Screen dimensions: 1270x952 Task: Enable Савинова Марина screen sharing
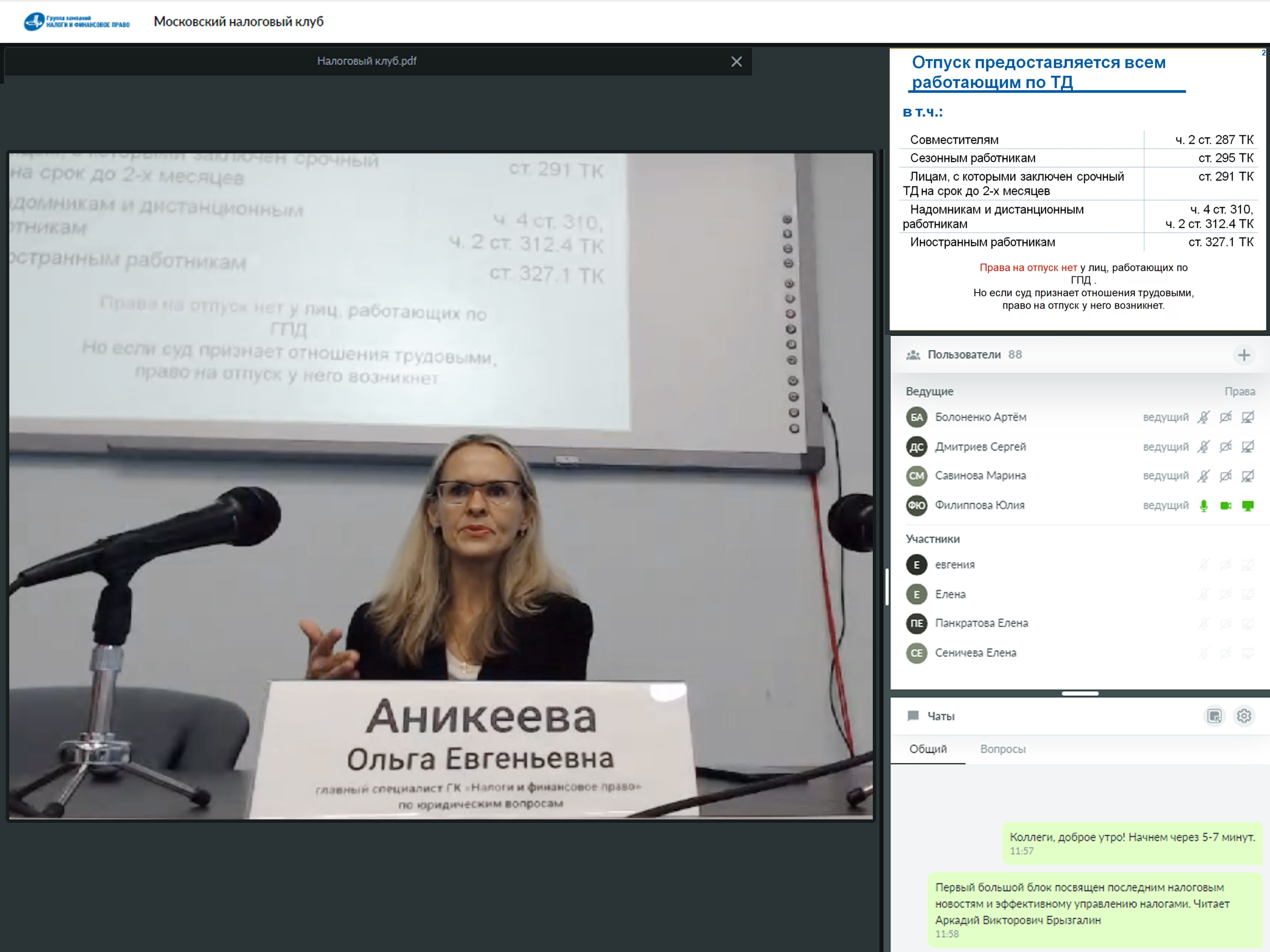pos(1248,476)
